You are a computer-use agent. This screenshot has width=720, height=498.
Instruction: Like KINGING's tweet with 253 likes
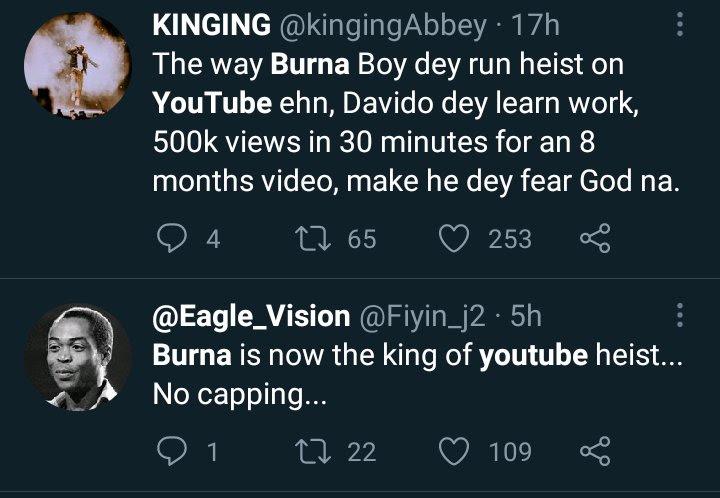click(x=457, y=239)
